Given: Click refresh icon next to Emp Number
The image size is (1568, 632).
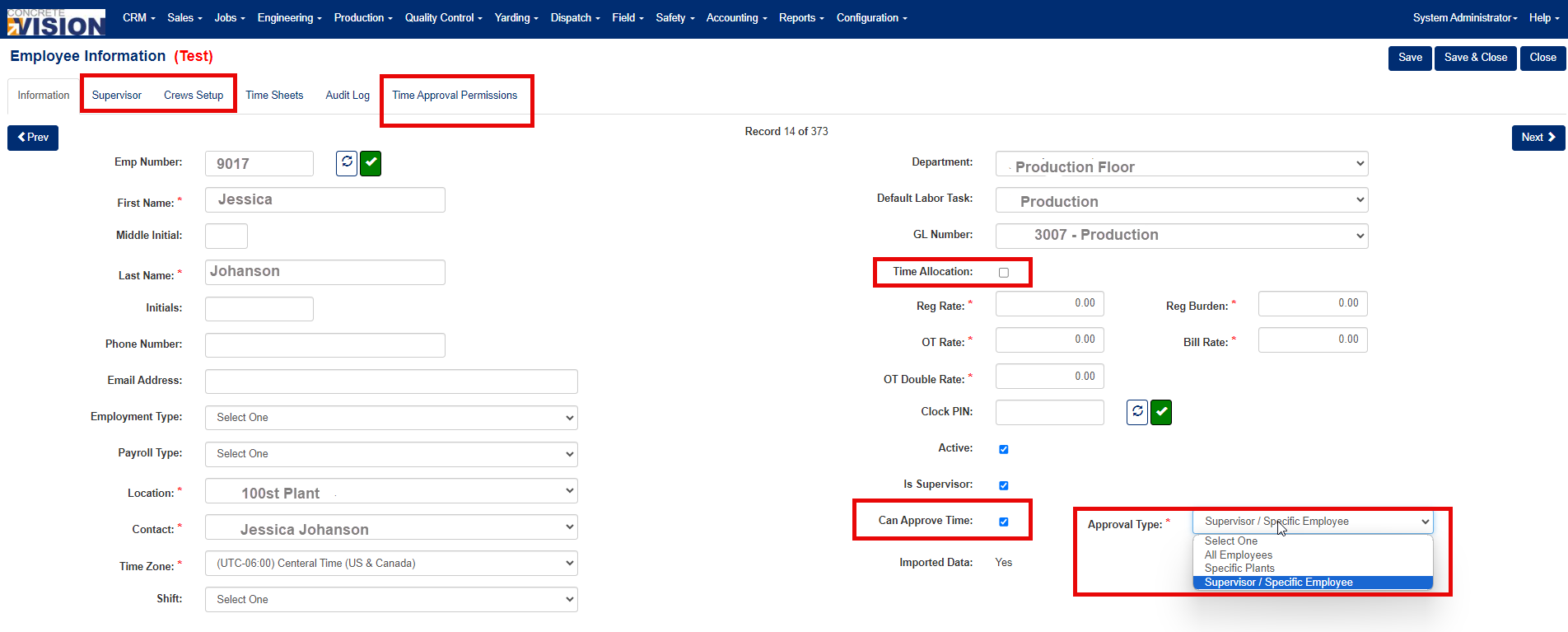Looking at the screenshot, I should pyautogui.click(x=347, y=163).
